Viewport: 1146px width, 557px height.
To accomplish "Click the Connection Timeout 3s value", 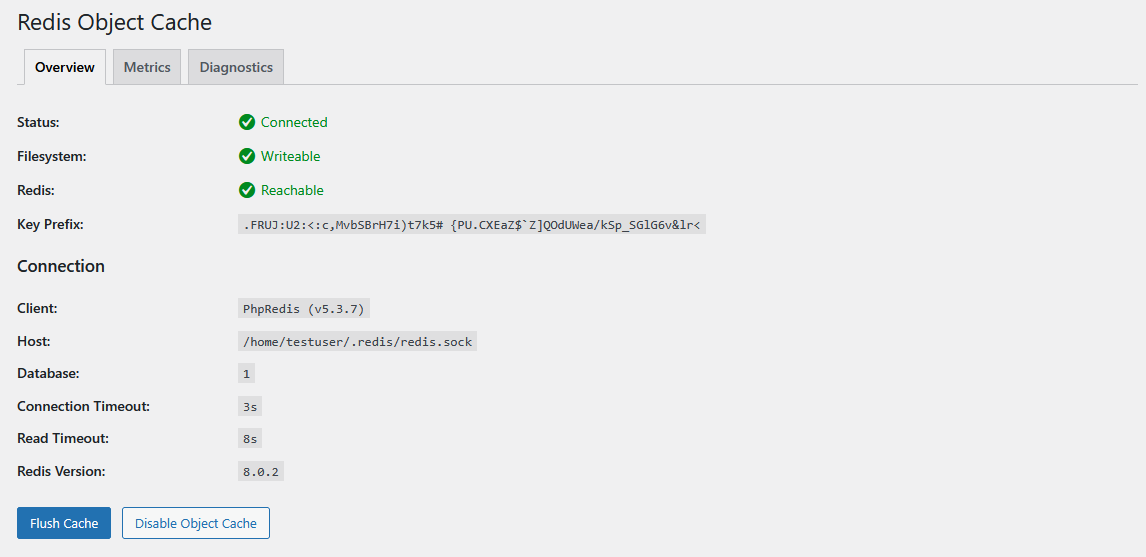I will (250, 406).
